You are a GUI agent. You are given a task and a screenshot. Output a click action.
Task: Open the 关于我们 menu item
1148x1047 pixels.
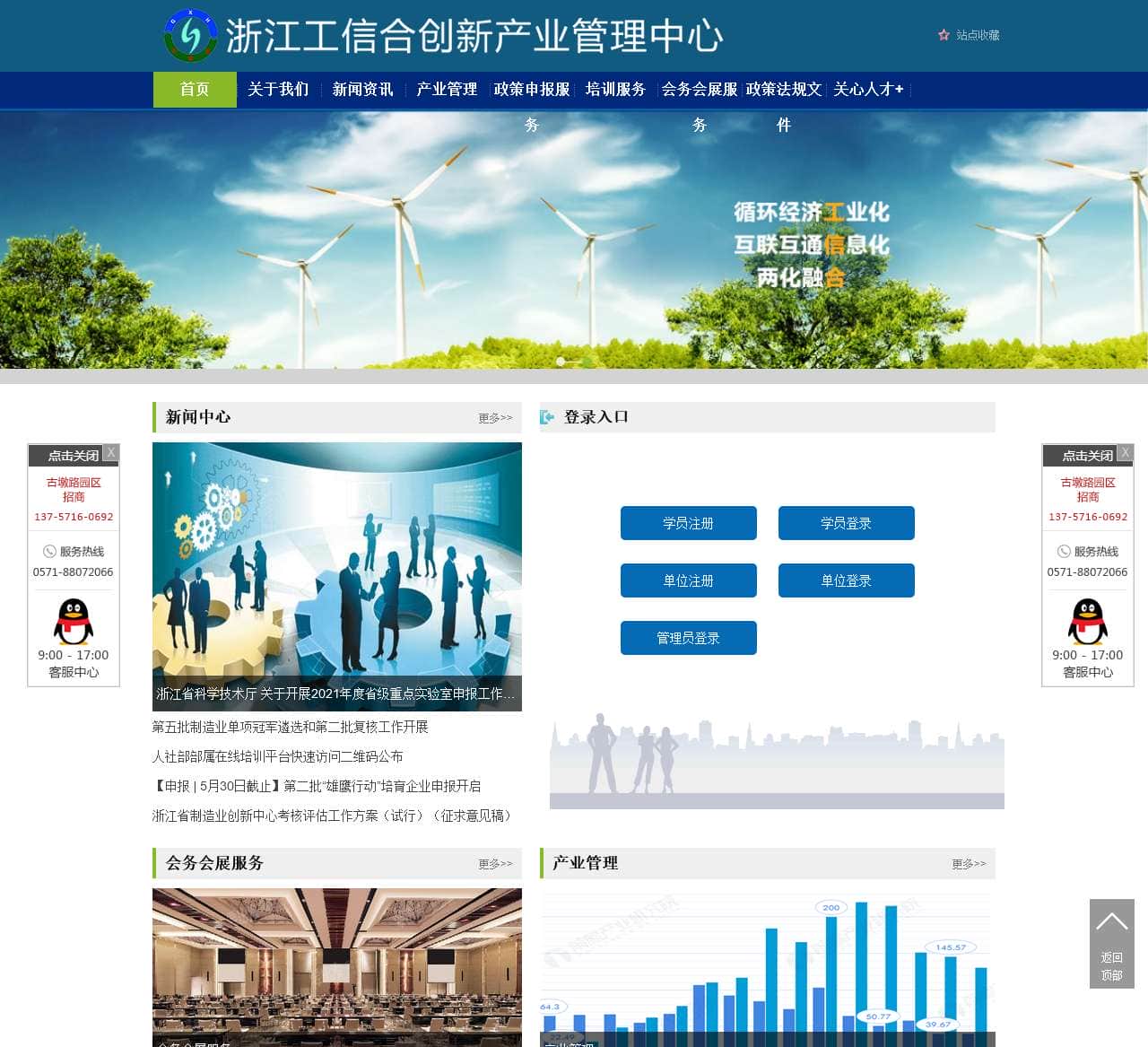tap(278, 90)
